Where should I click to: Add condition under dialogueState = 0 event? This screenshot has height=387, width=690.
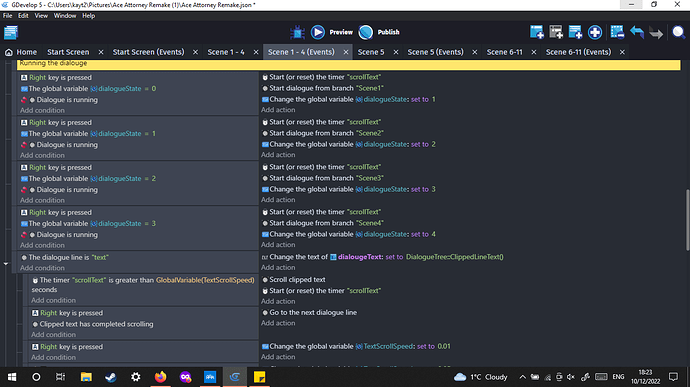click(x=42, y=110)
